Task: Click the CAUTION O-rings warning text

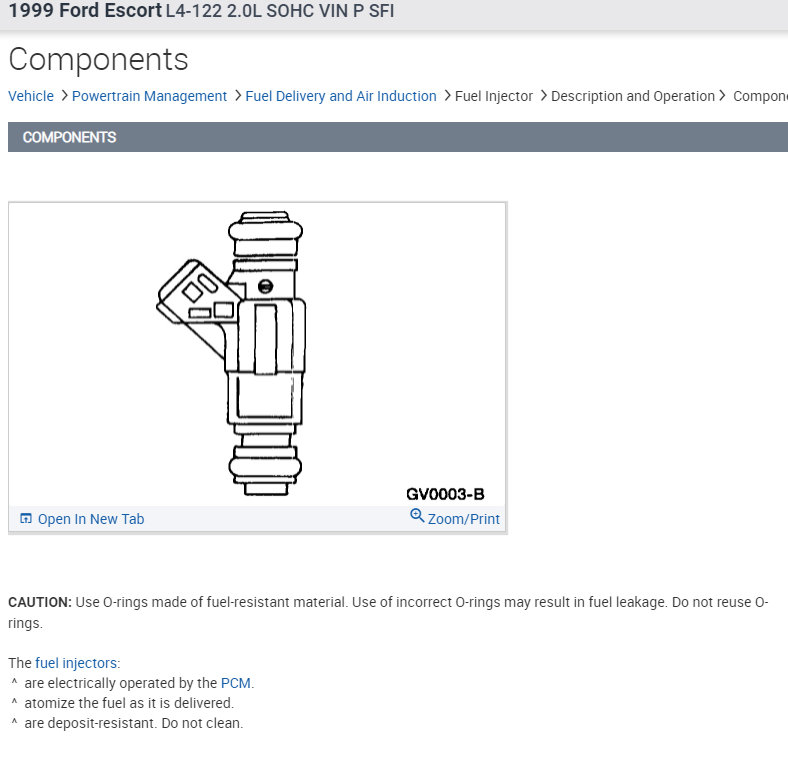Action: click(x=388, y=612)
